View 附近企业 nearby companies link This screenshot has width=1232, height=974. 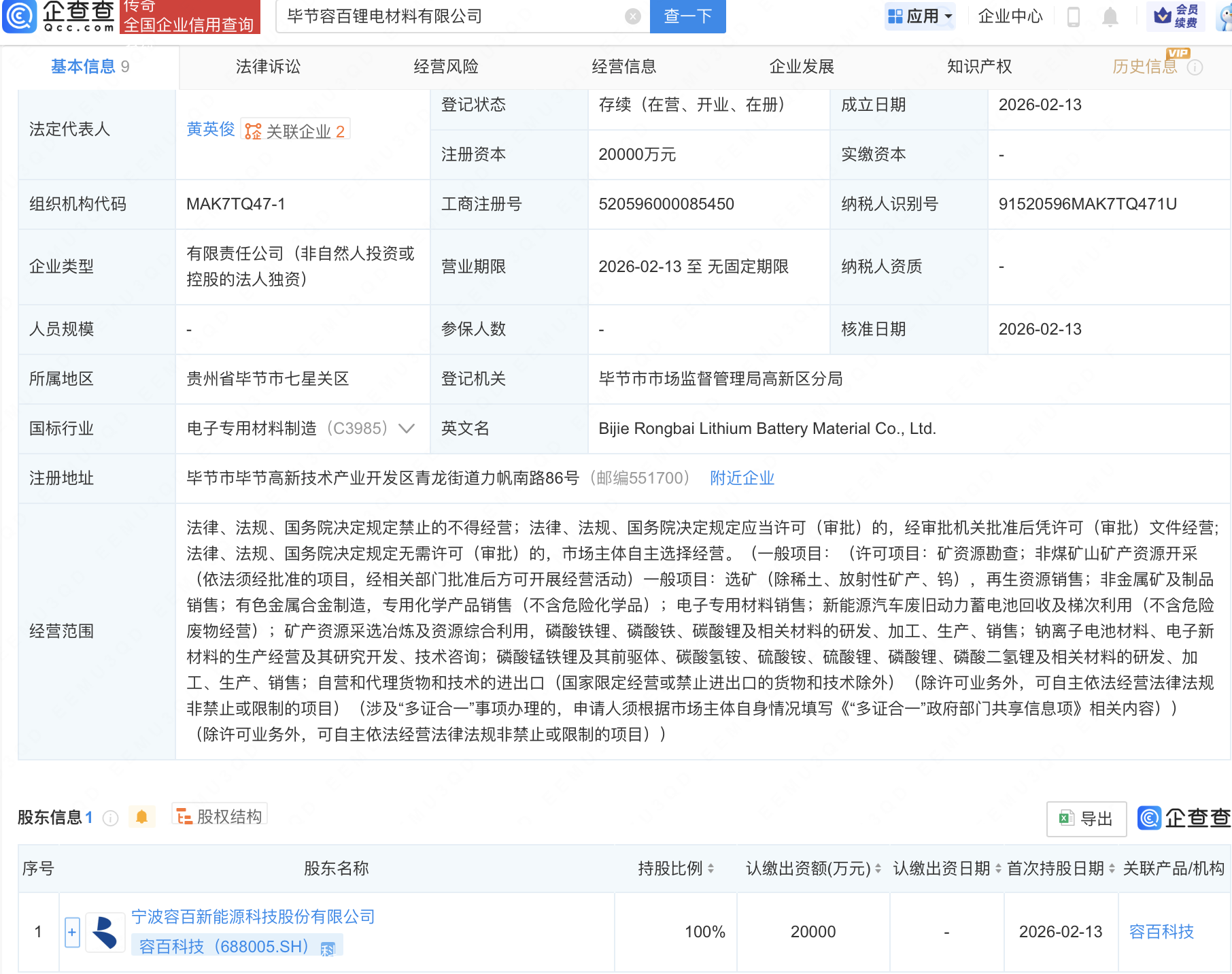tap(742, 478)
